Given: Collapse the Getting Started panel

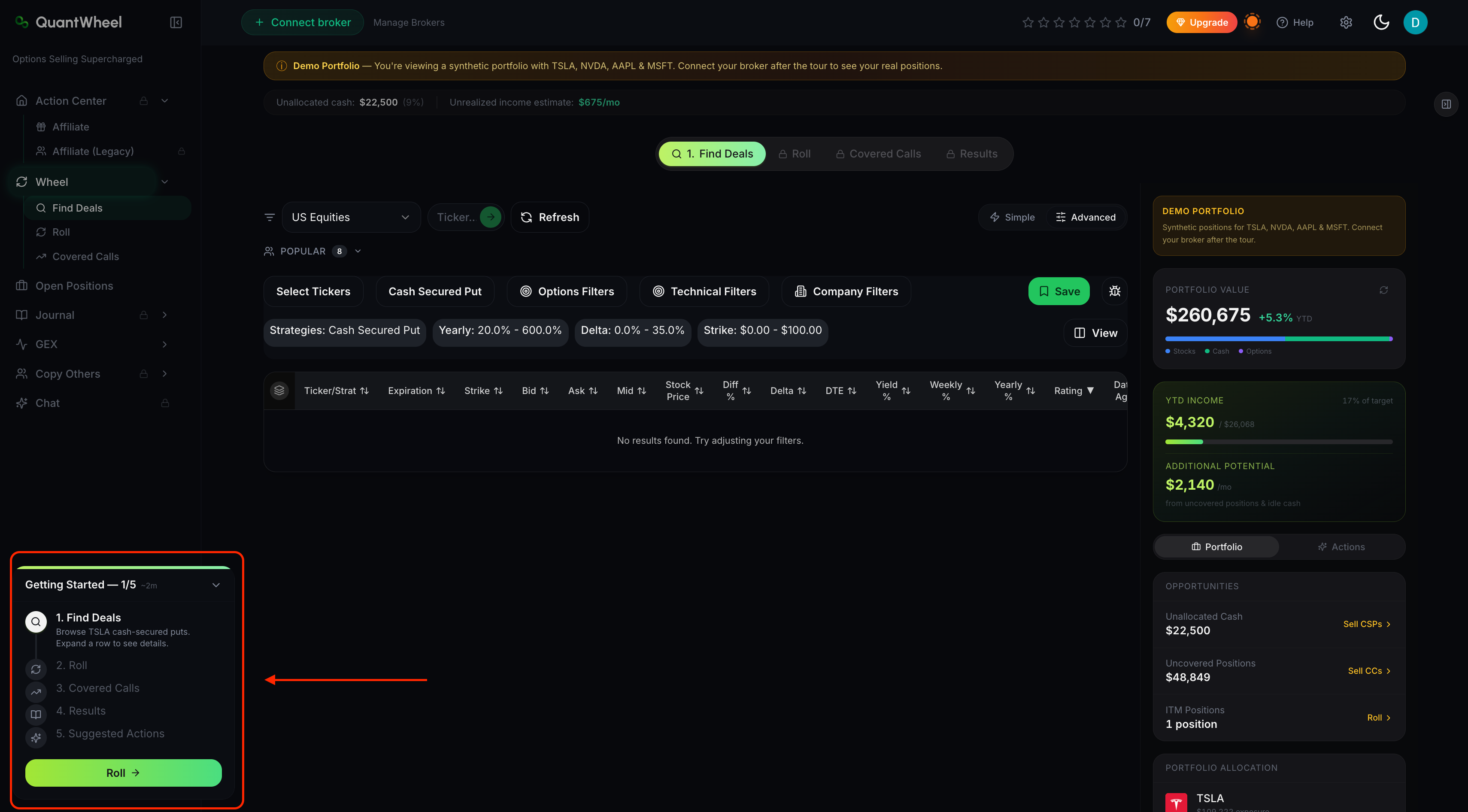Looking at the screenshot, I should click(x=216, y=585).
